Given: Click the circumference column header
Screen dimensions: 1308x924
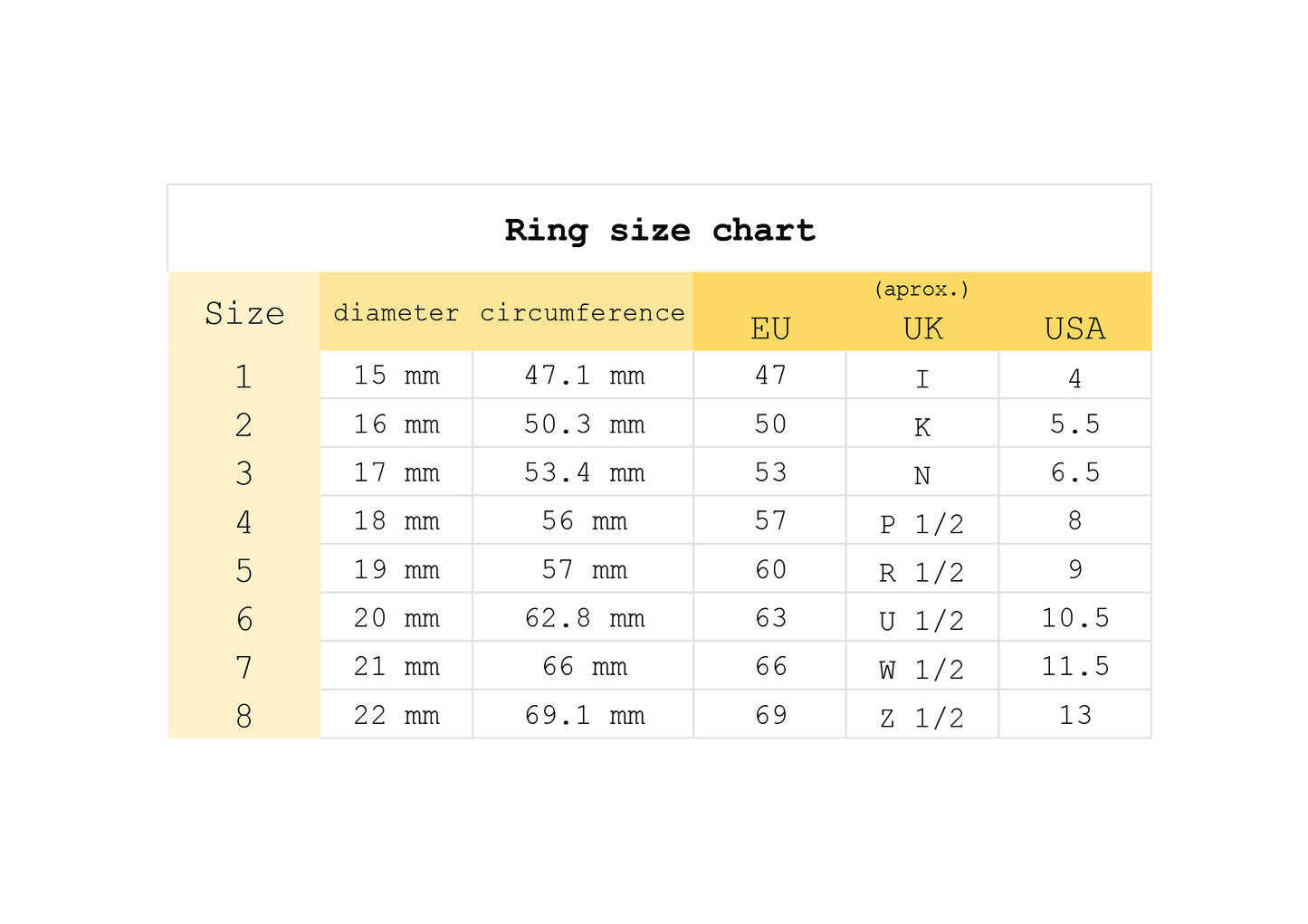Looking at the screenshot, I should point(582,313).
